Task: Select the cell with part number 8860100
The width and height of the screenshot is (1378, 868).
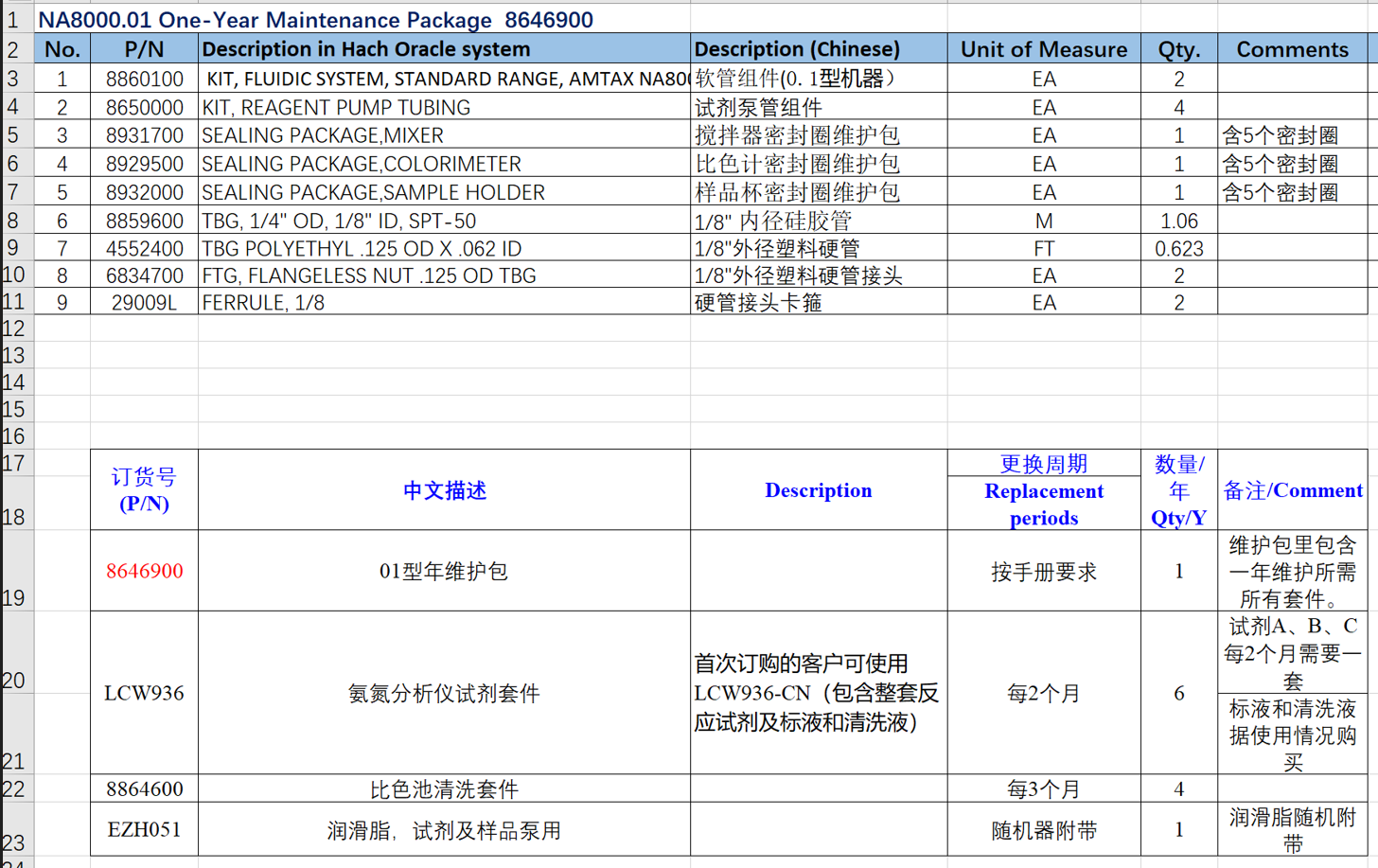Action: coord(144,79)
